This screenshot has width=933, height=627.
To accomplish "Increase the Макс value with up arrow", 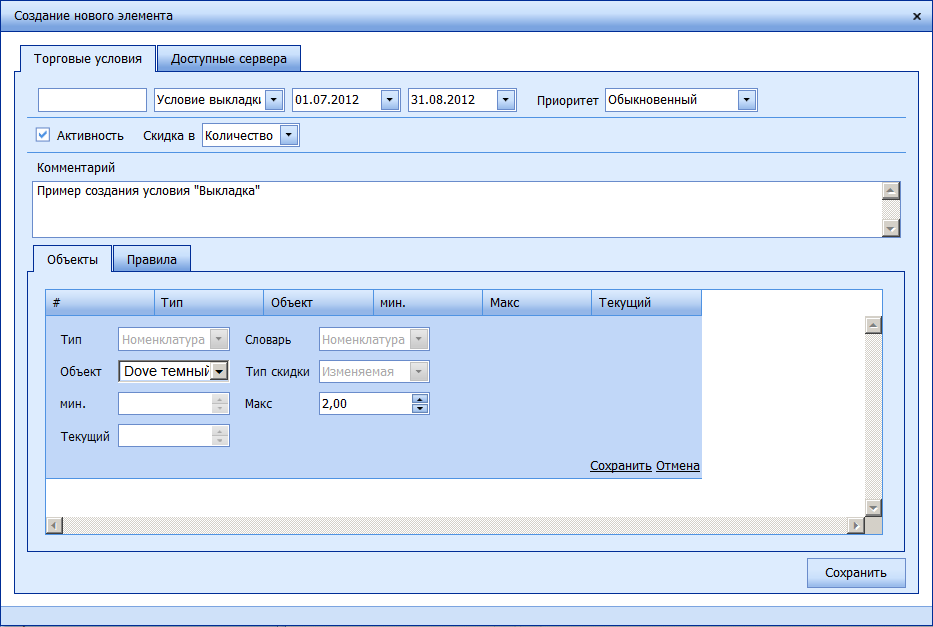I will coord(420,398).
